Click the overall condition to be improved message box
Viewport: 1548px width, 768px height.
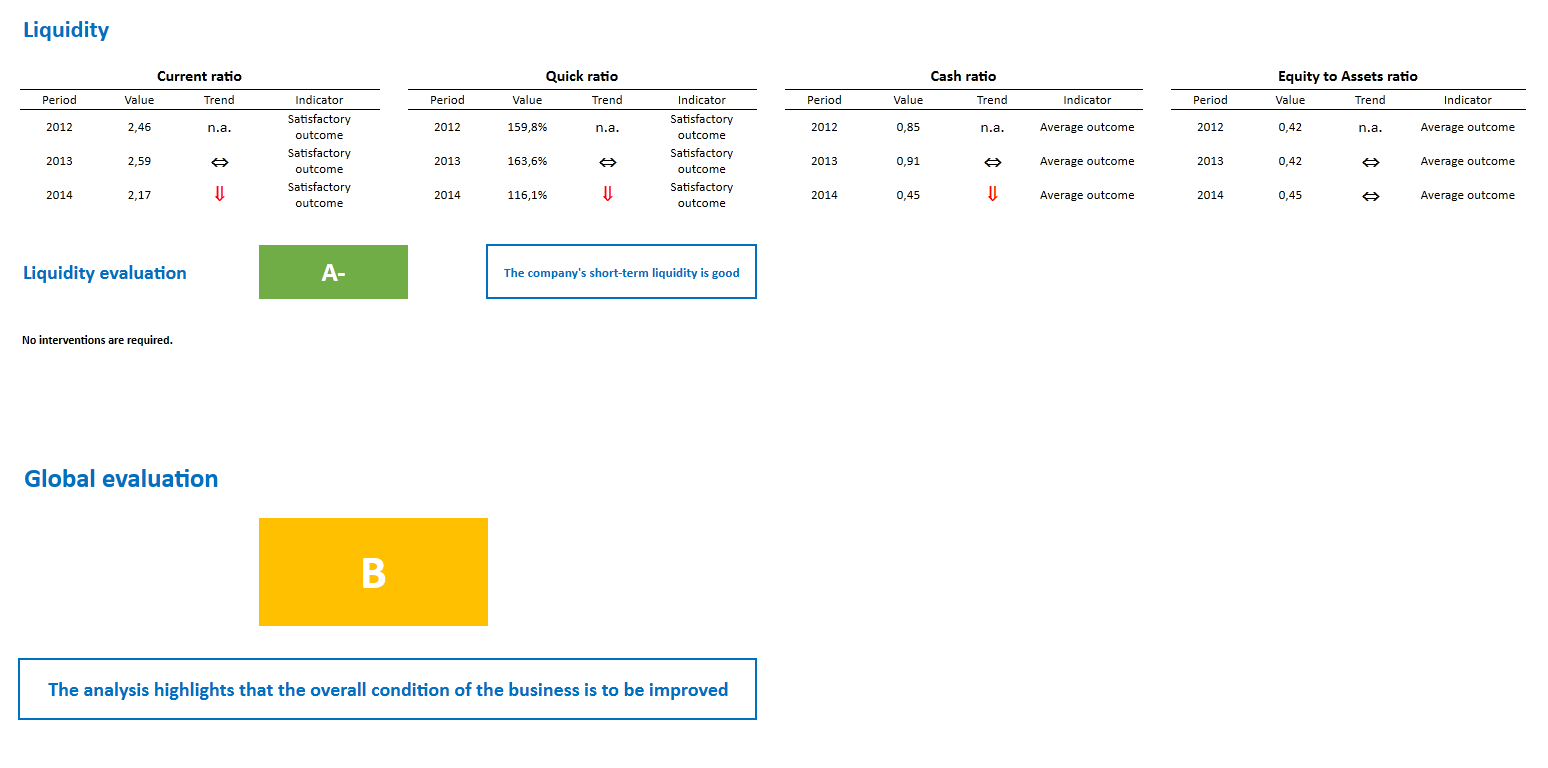387,689
